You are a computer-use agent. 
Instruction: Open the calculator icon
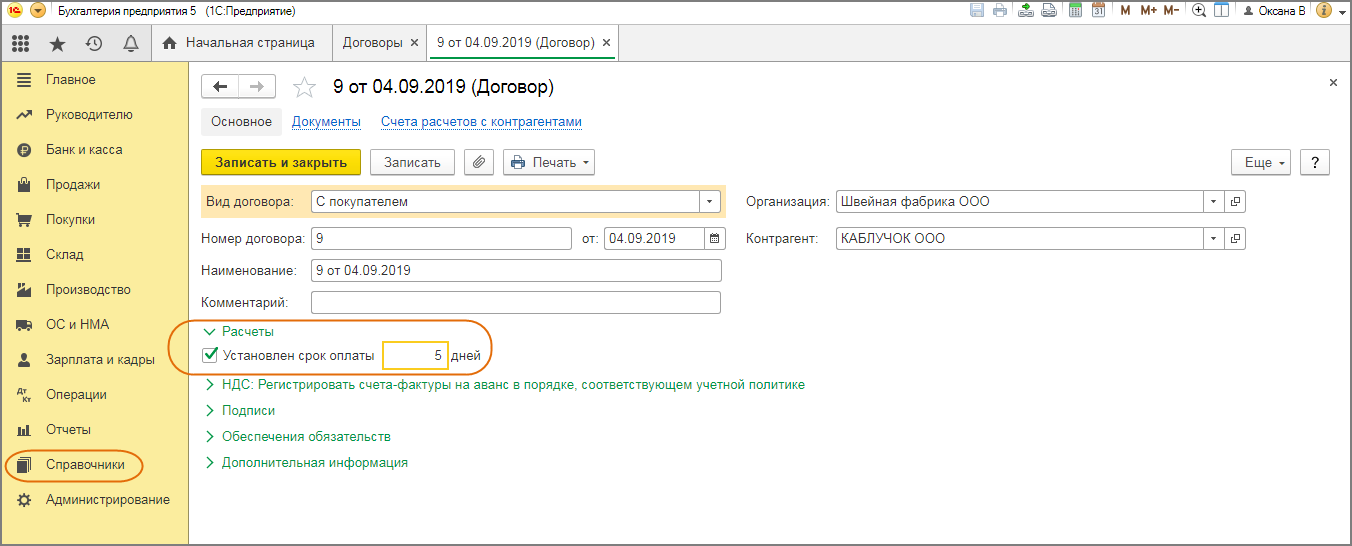[1076, 10]
